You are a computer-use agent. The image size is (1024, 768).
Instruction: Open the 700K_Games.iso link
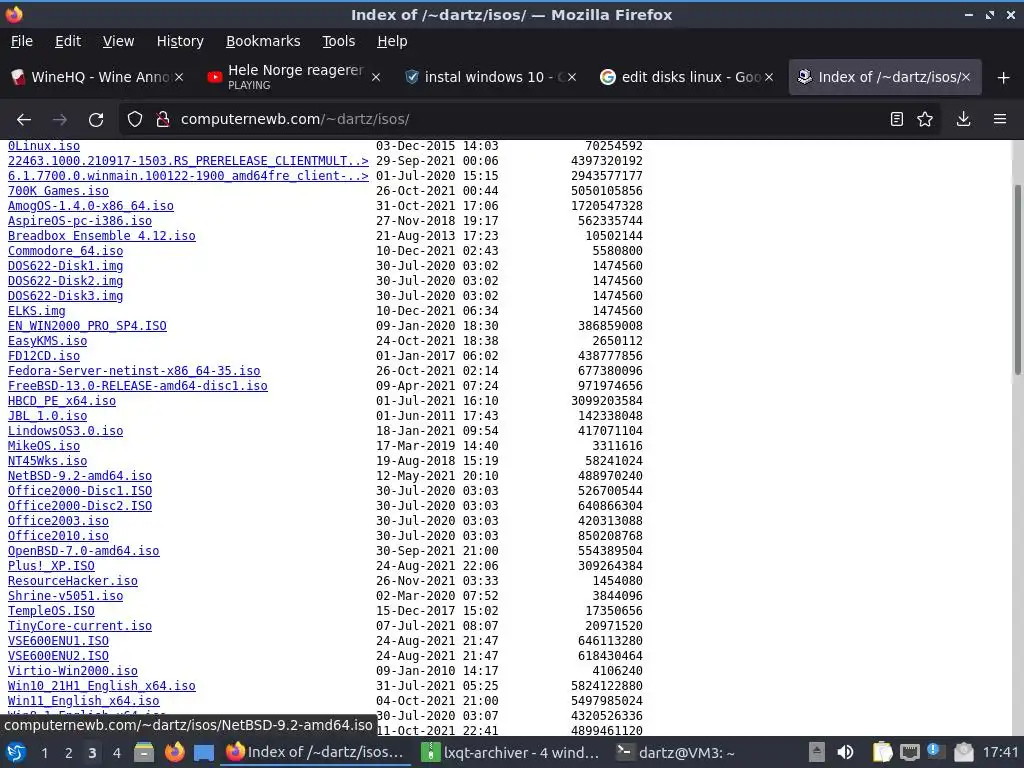(x=58, y=191)
